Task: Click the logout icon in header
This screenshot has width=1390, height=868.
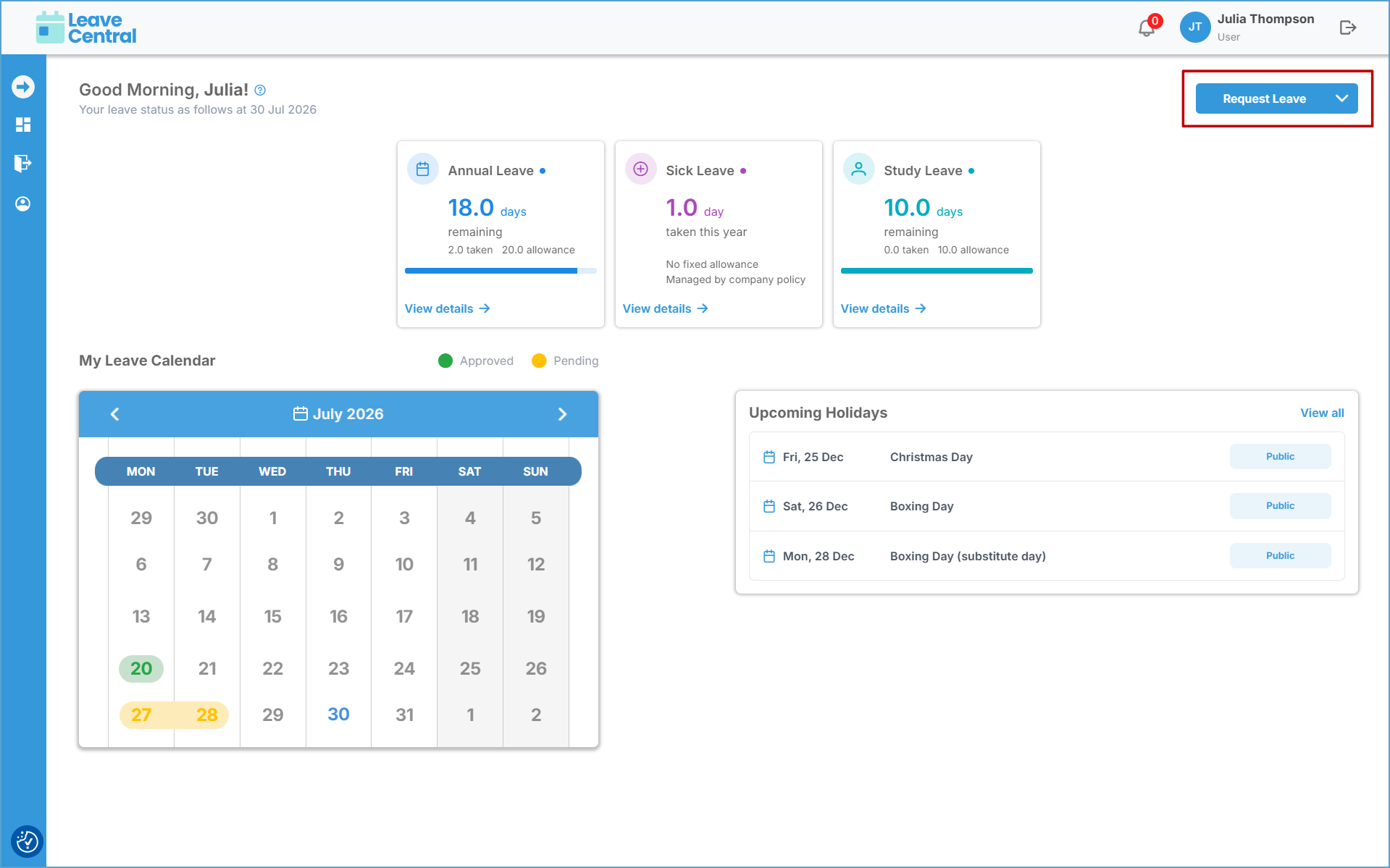Action: (x=1347, y=28)
